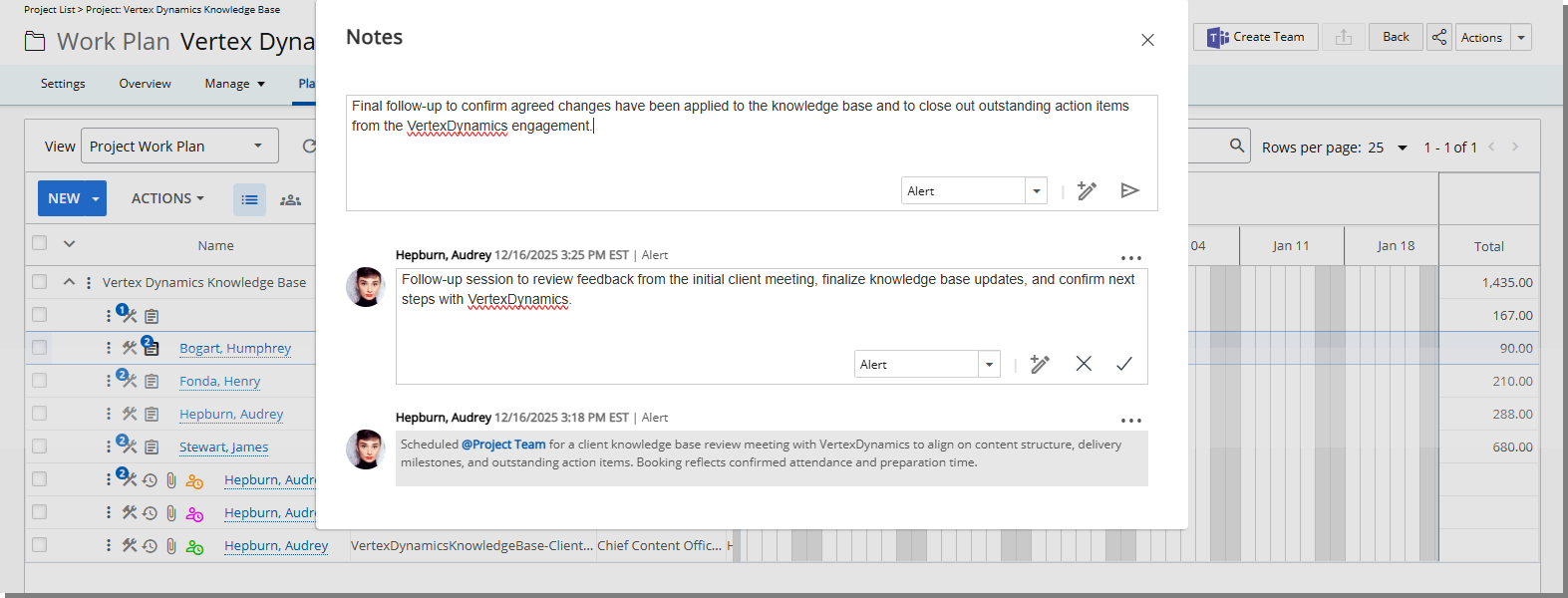Select the Stewart, James row checkbox

39,447
